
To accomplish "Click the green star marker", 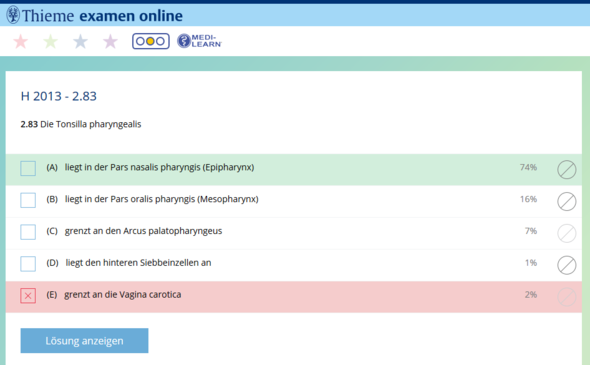I will (x=50, y=41).
